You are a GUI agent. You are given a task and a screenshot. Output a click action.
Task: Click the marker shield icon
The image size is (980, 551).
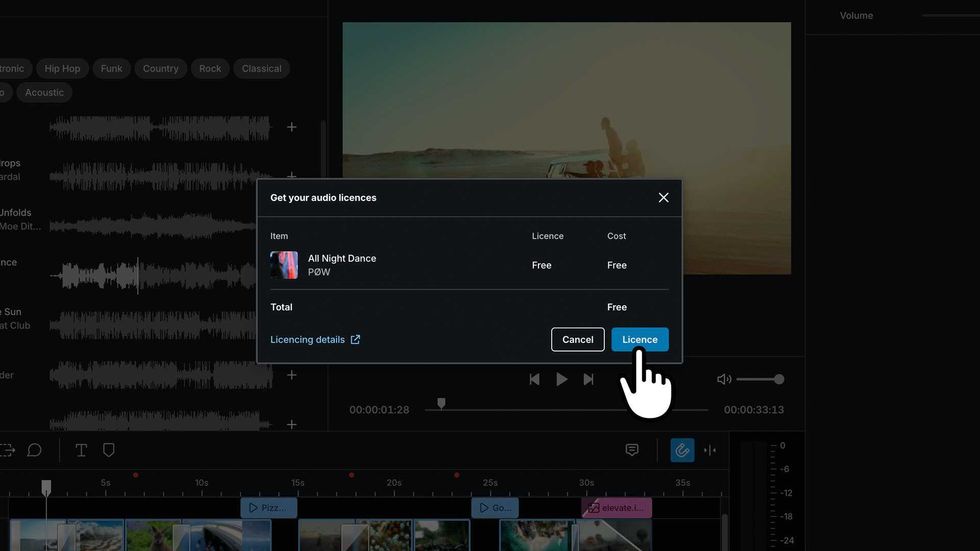pyautogui.click(x=109, y=450)
